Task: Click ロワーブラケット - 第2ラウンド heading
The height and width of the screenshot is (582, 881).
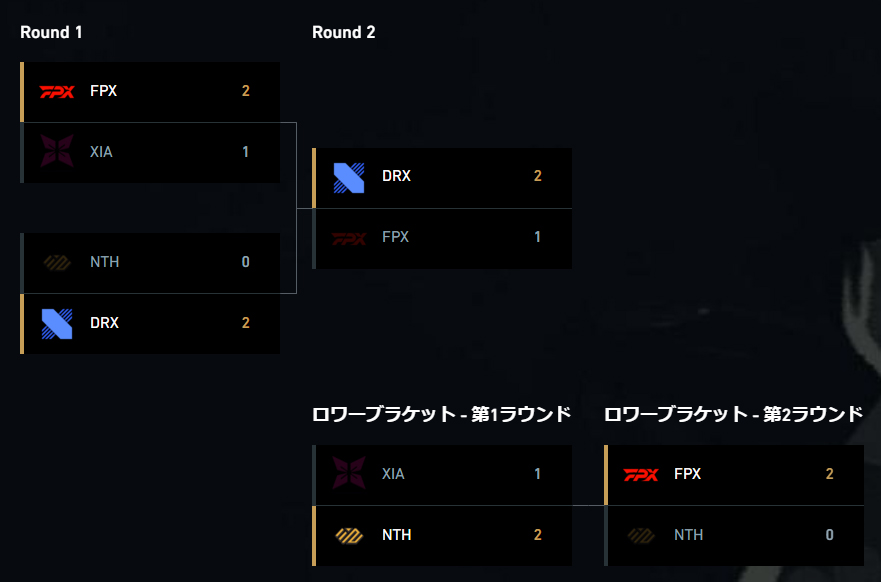Action: (734, 414)
